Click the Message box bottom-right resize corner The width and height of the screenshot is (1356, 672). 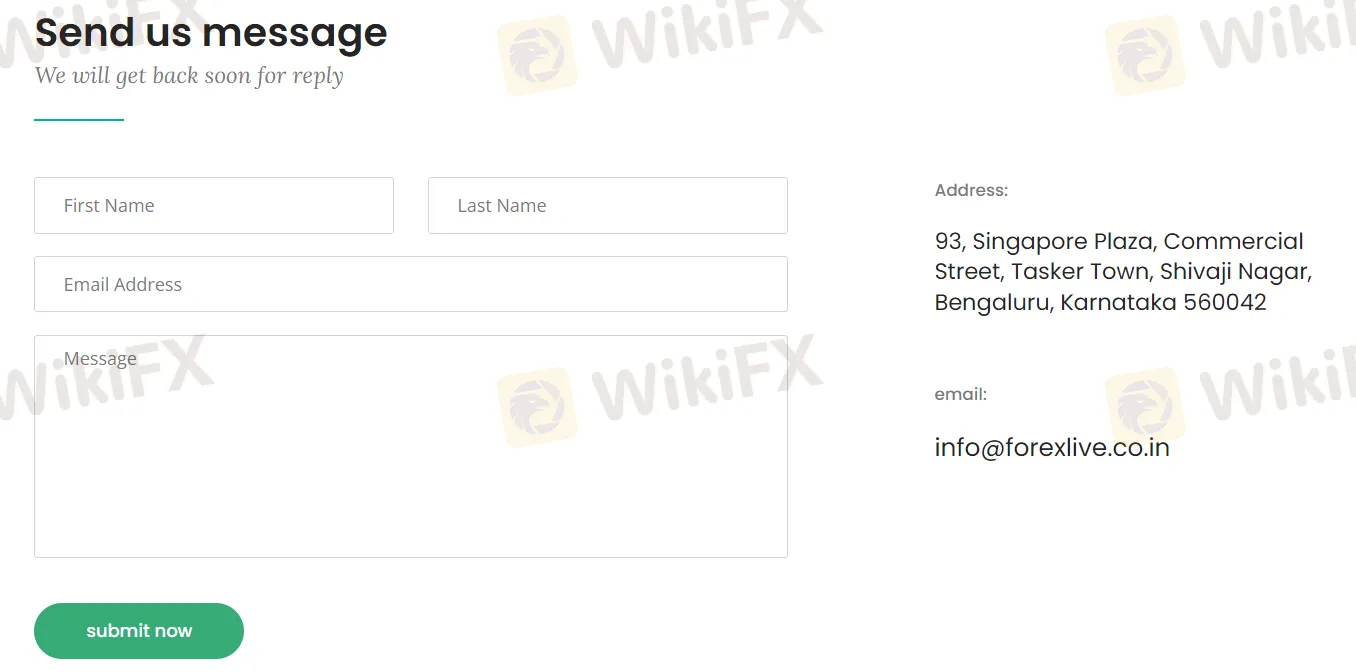pos(781,551)
